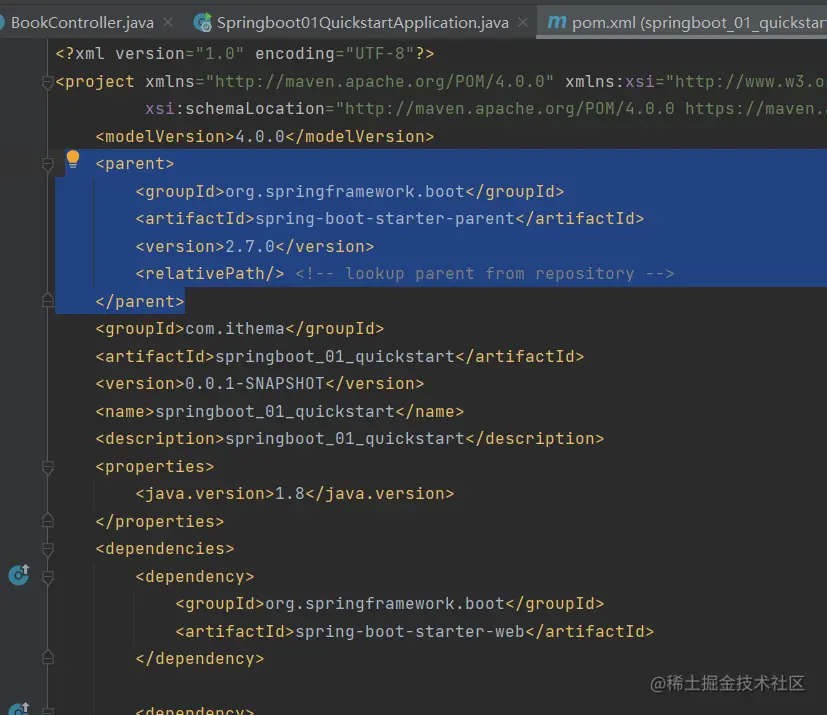Collapse the project element fold marker
827x715 pixels.
[47, 82]
